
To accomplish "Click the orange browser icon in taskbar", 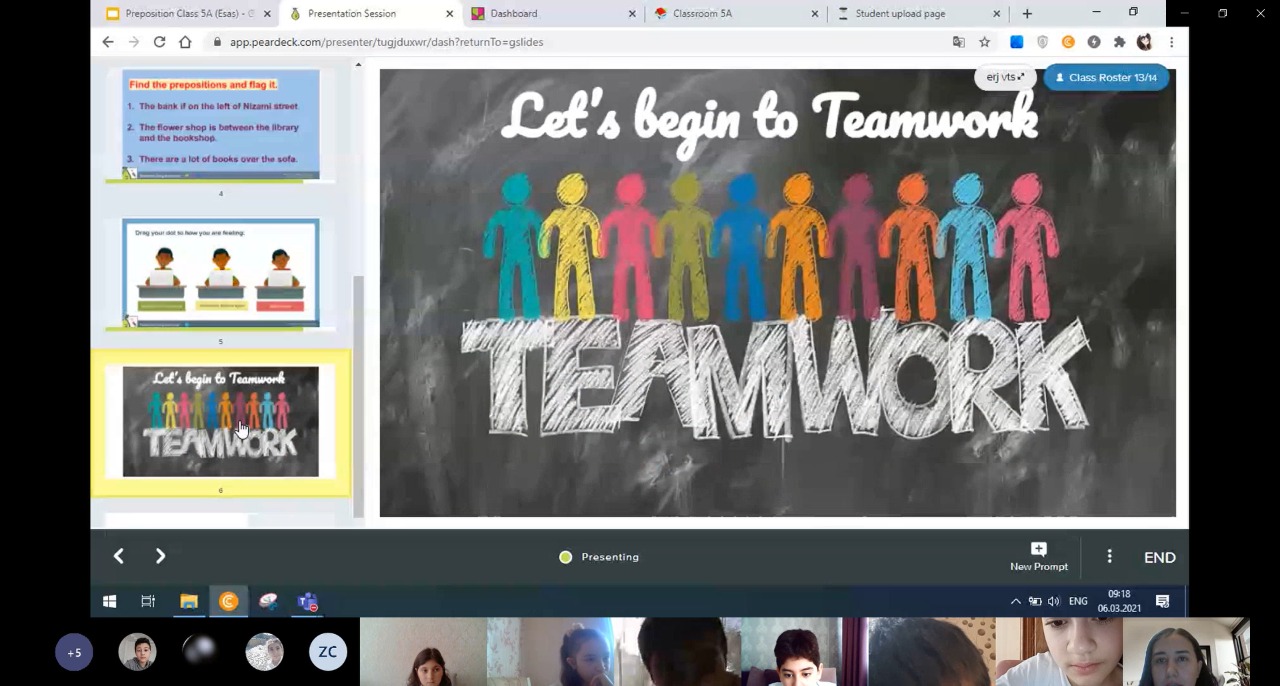I will pyautogui.click(x=228, y=601).
